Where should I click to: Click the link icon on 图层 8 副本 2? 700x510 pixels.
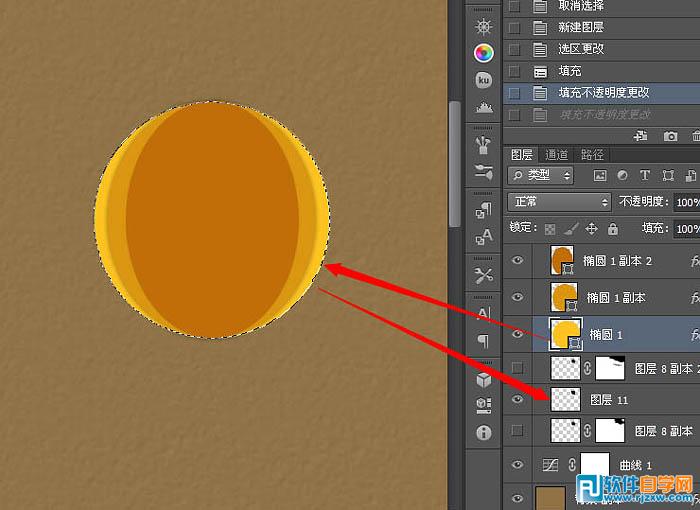point(588,368)
